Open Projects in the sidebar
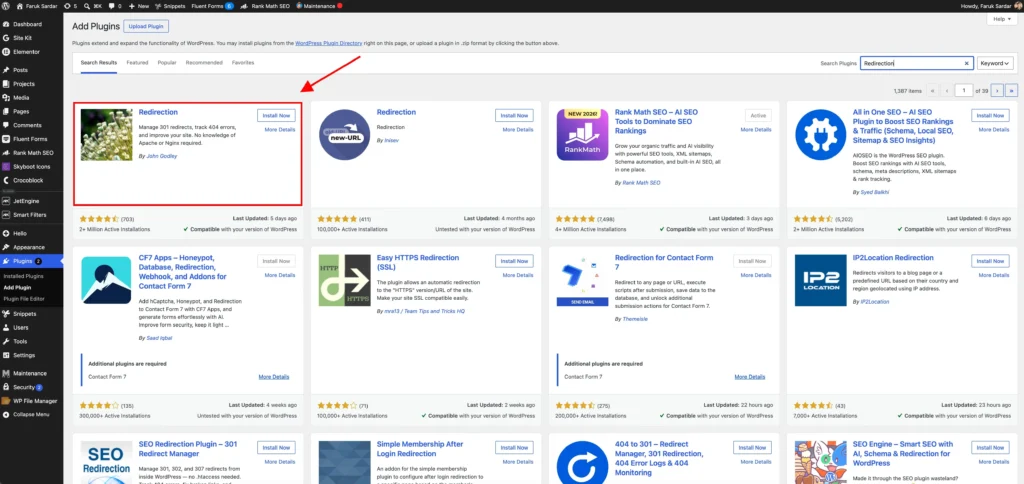 pos(24,84)
